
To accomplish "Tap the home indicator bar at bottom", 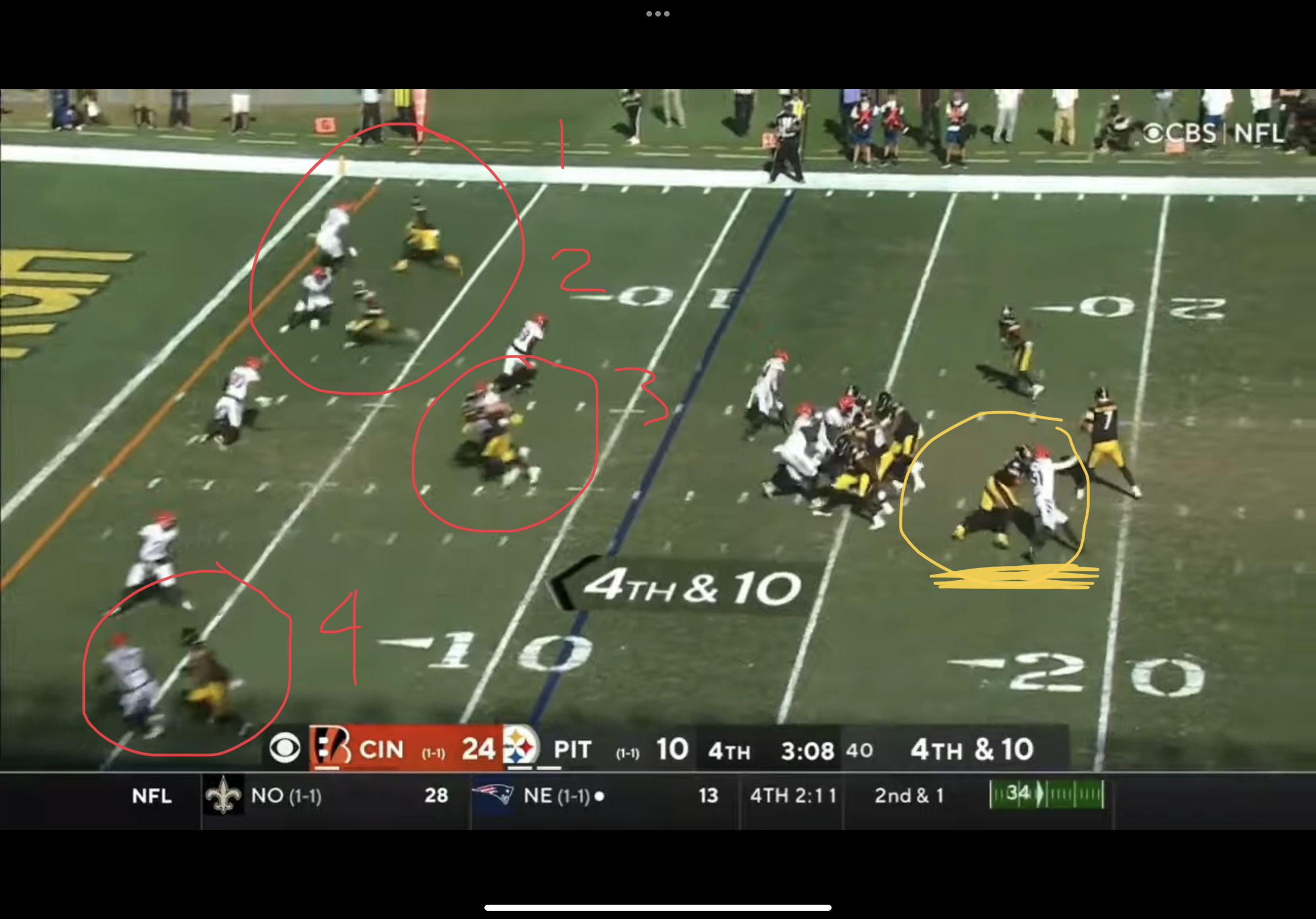I will [x=657, y=907].
